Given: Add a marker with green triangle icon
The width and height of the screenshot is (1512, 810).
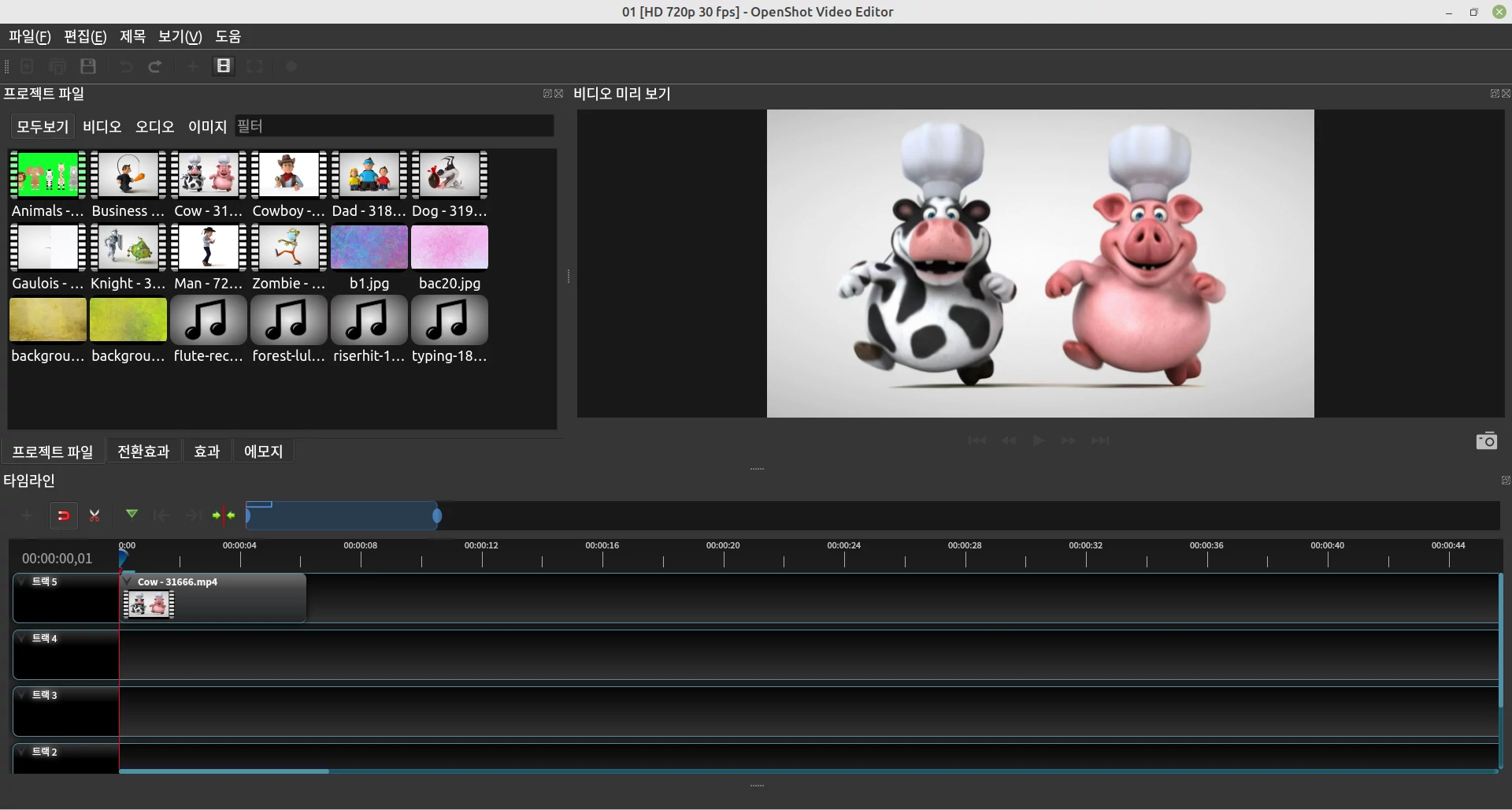Looking at the screenshot, I should coord(132,515).
